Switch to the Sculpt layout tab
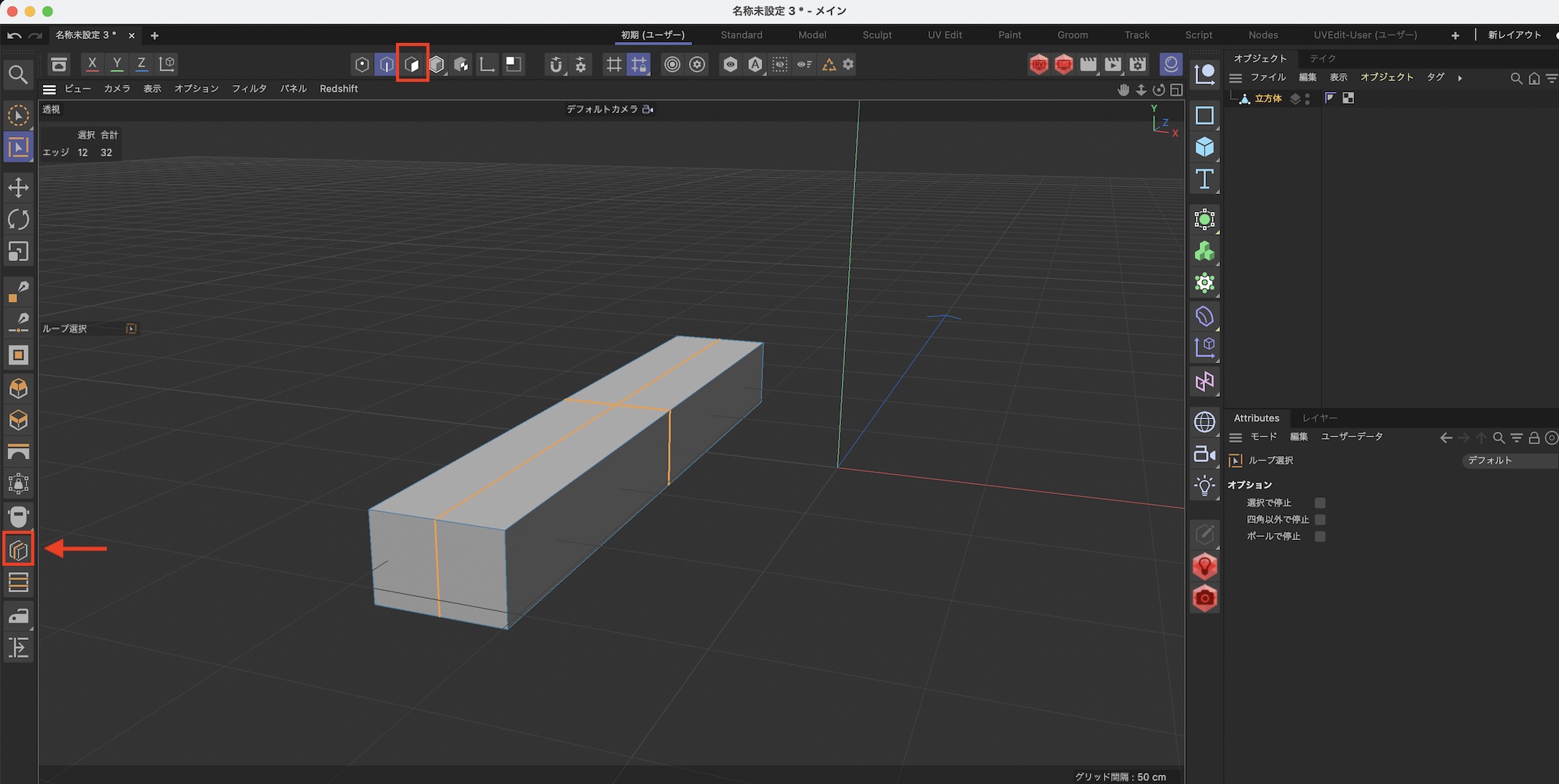 876,35
